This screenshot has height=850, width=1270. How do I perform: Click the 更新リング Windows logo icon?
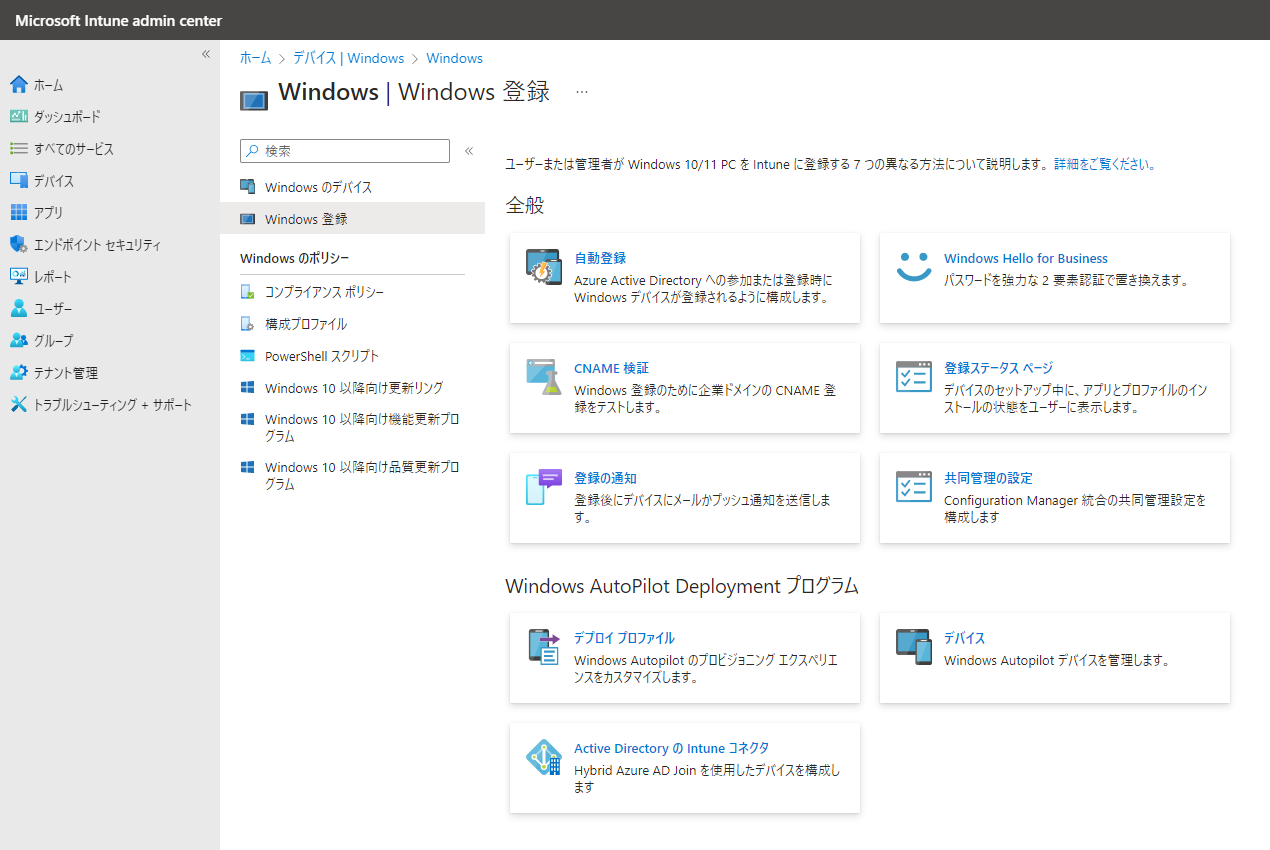tap(248, 387)
